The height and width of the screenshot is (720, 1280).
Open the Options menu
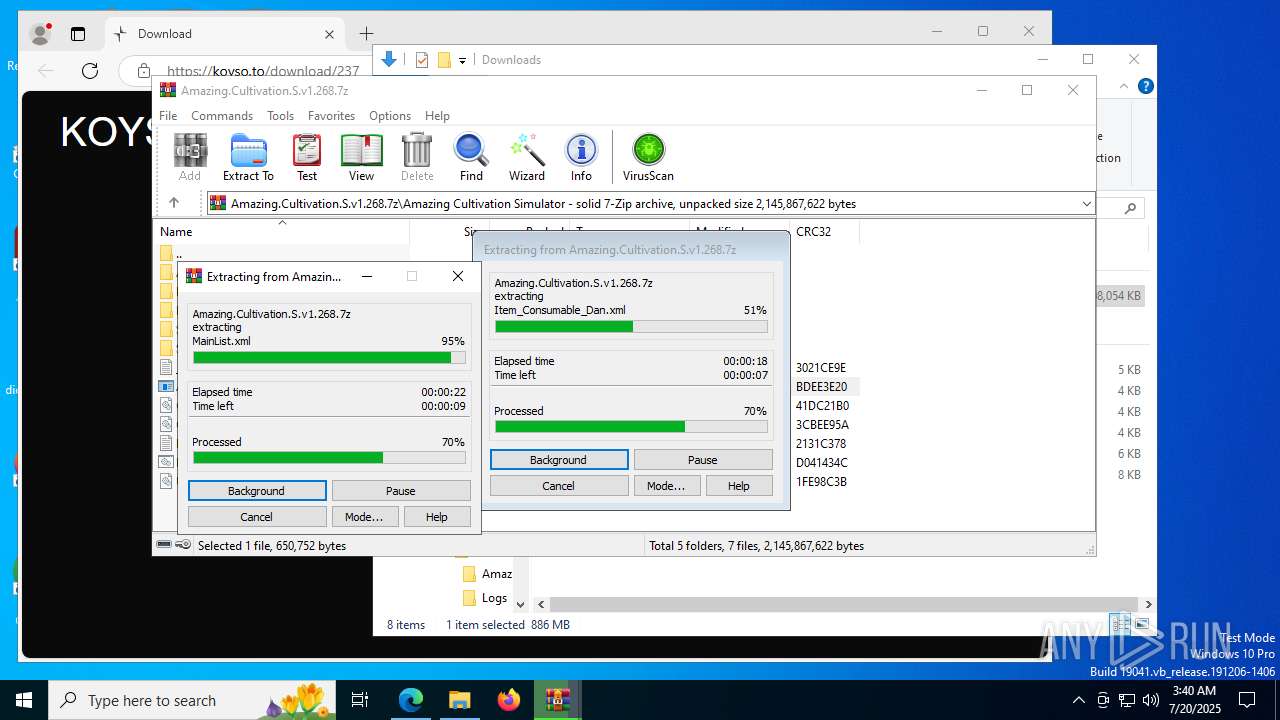click(x=390, y=116)
